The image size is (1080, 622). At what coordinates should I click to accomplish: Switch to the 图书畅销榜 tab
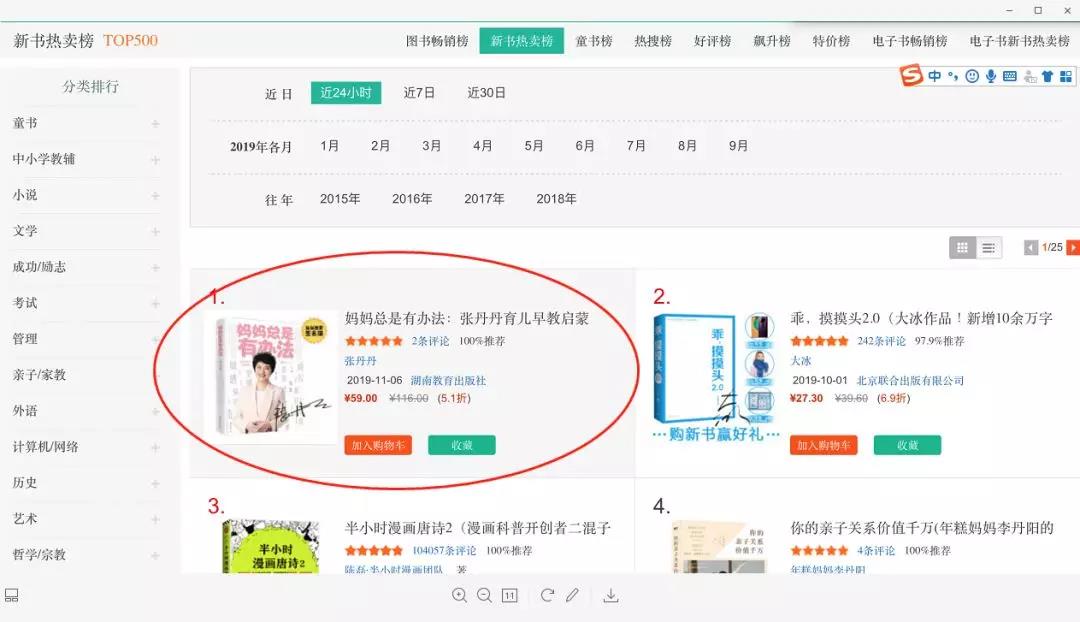click(437, 41)
